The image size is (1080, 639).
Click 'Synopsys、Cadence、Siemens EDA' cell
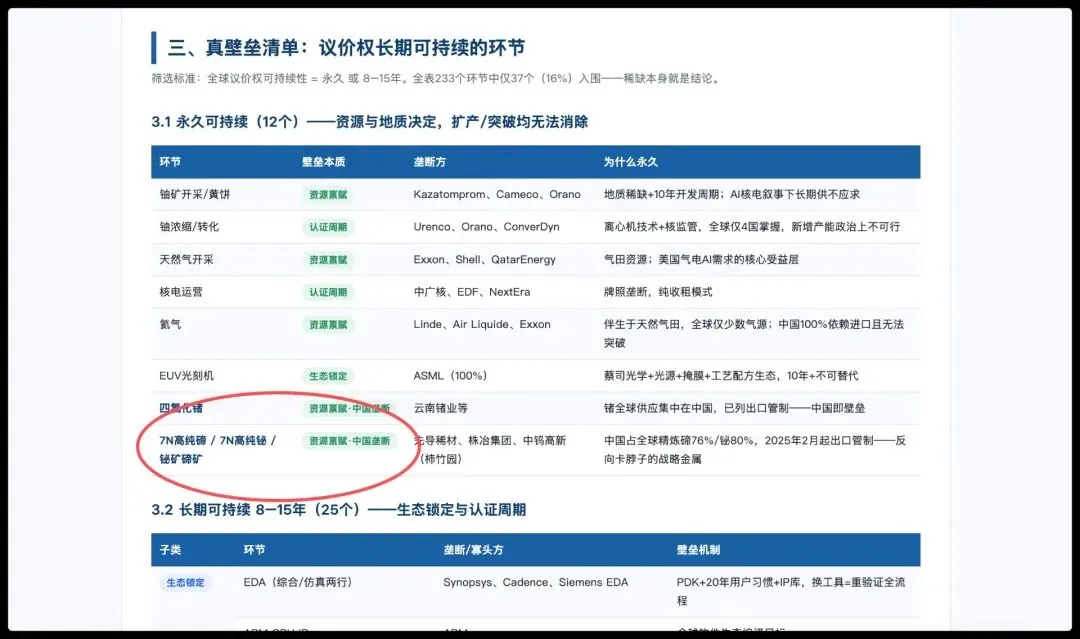pyautogui.click(x=535, y=583)
